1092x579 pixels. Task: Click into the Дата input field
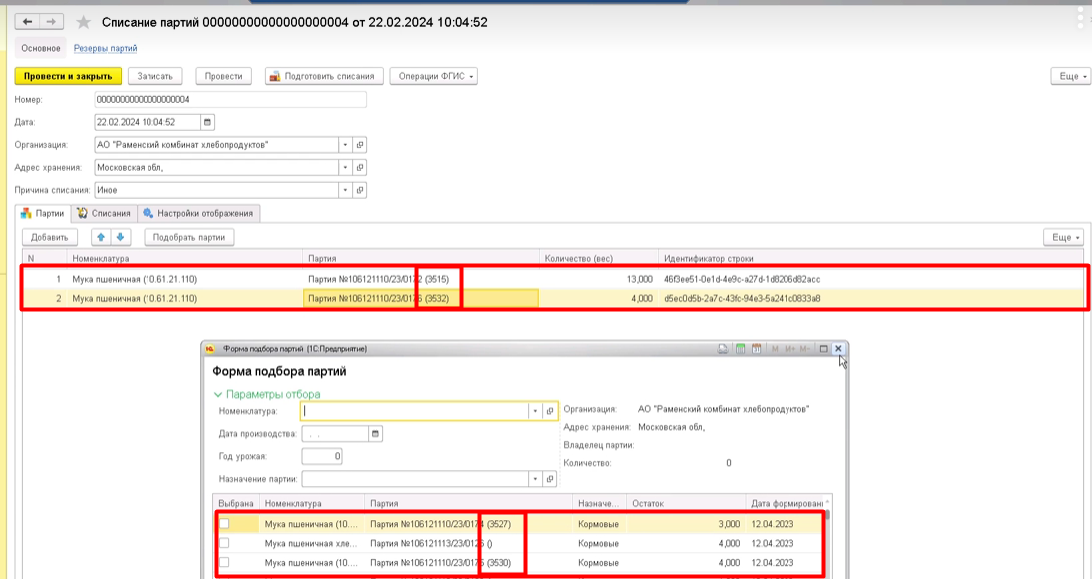pyautogui.click(x=147, y=122)
